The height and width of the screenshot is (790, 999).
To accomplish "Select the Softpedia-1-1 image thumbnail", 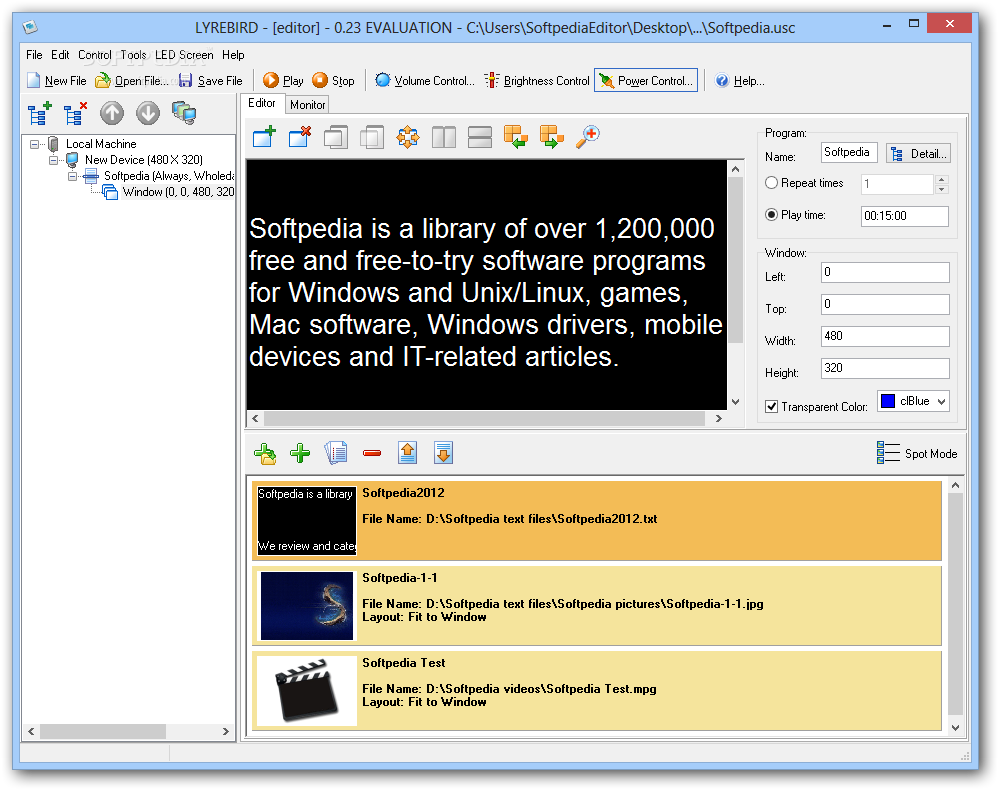I will (x=306, y=606).
